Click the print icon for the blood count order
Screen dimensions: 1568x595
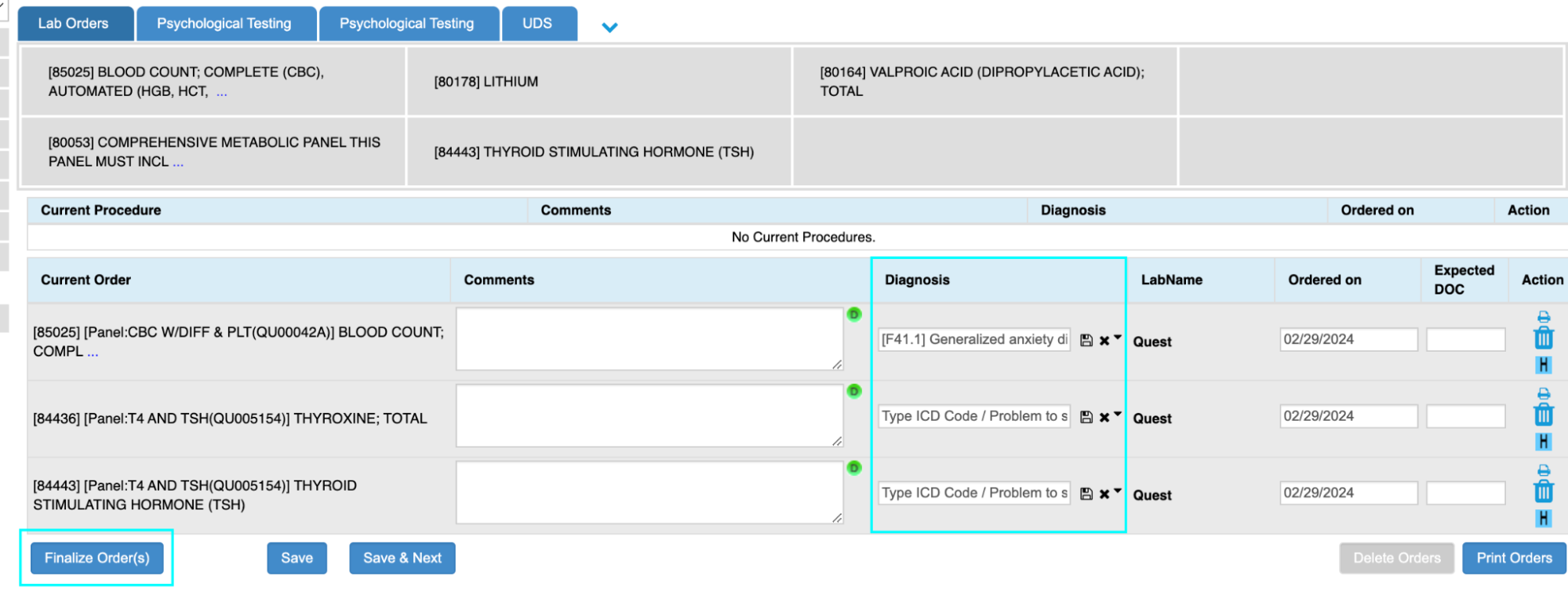click(x=1543, y=317)
